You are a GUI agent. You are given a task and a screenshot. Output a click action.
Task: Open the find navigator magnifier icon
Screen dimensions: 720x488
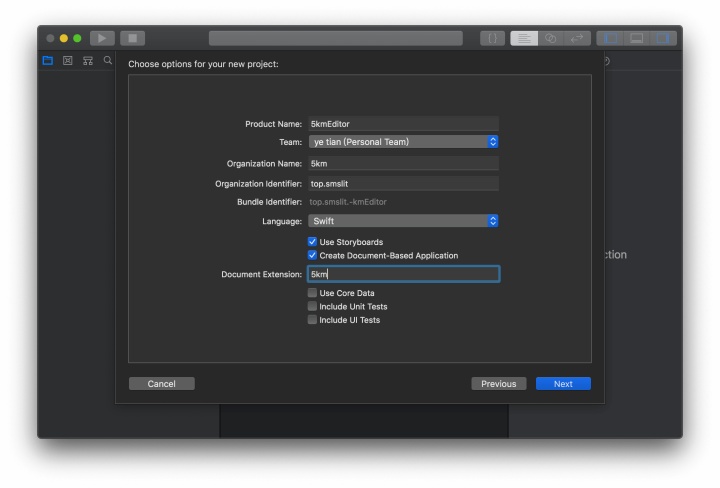click(107, 61)
